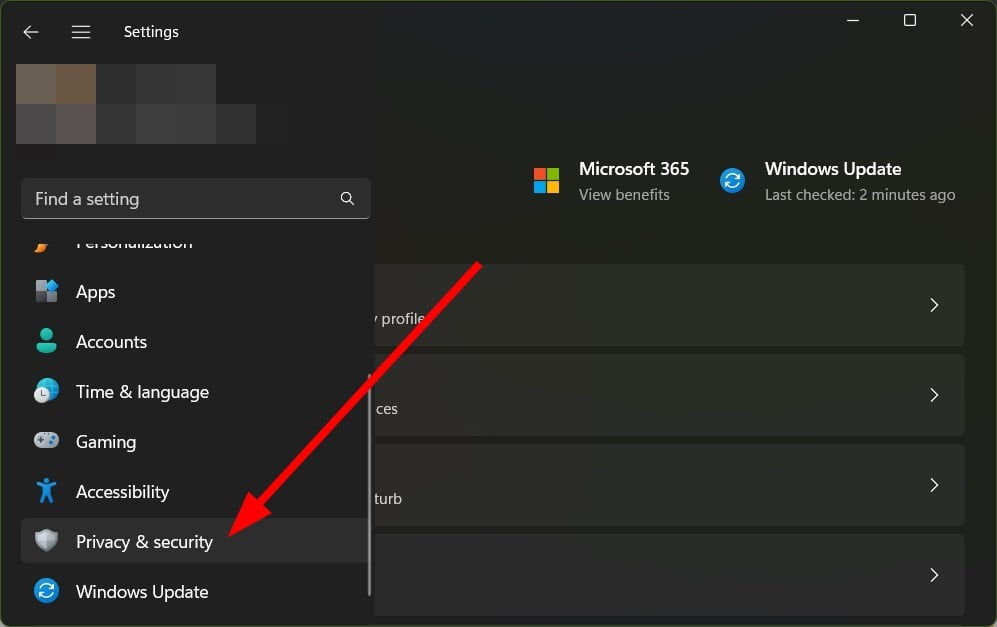Click inside the Find a setting box

pyautogui.click(x=150, y=199)
